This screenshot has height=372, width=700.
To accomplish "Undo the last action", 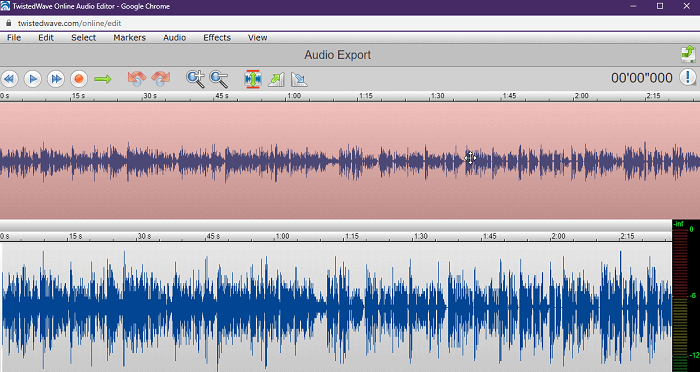I will 137,79.
